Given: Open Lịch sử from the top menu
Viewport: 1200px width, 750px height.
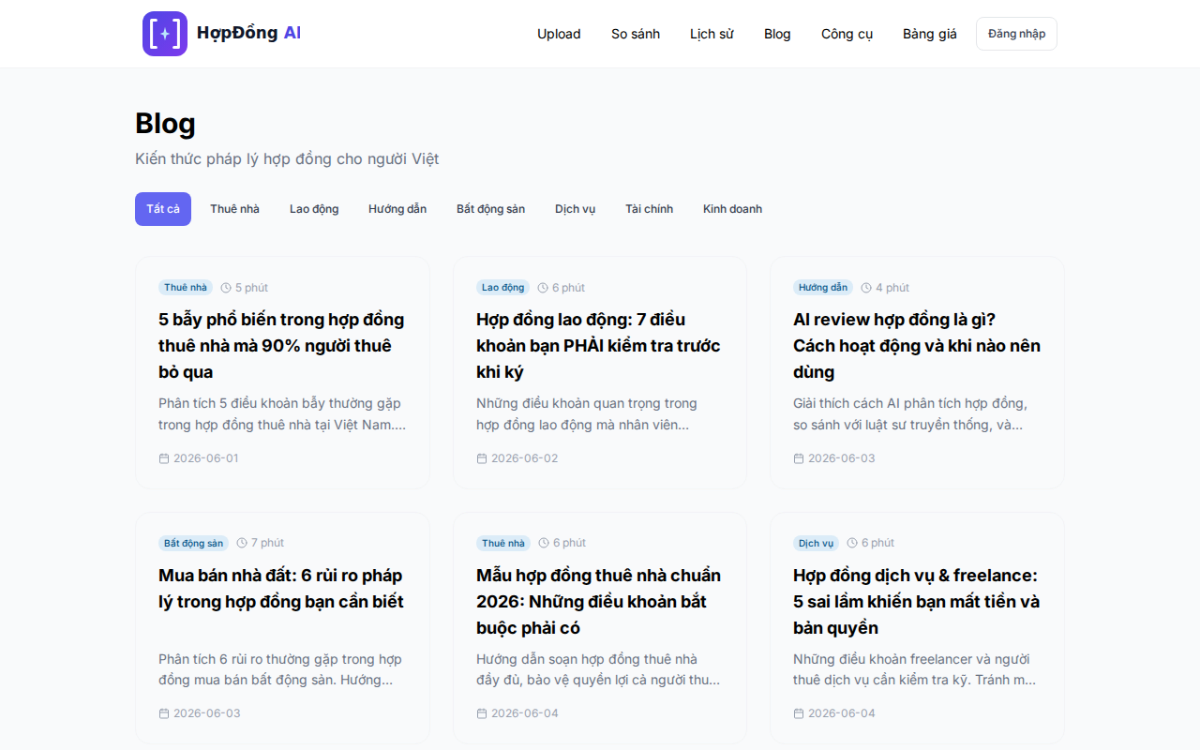Looking at the screenshot, I should [712, 34].
